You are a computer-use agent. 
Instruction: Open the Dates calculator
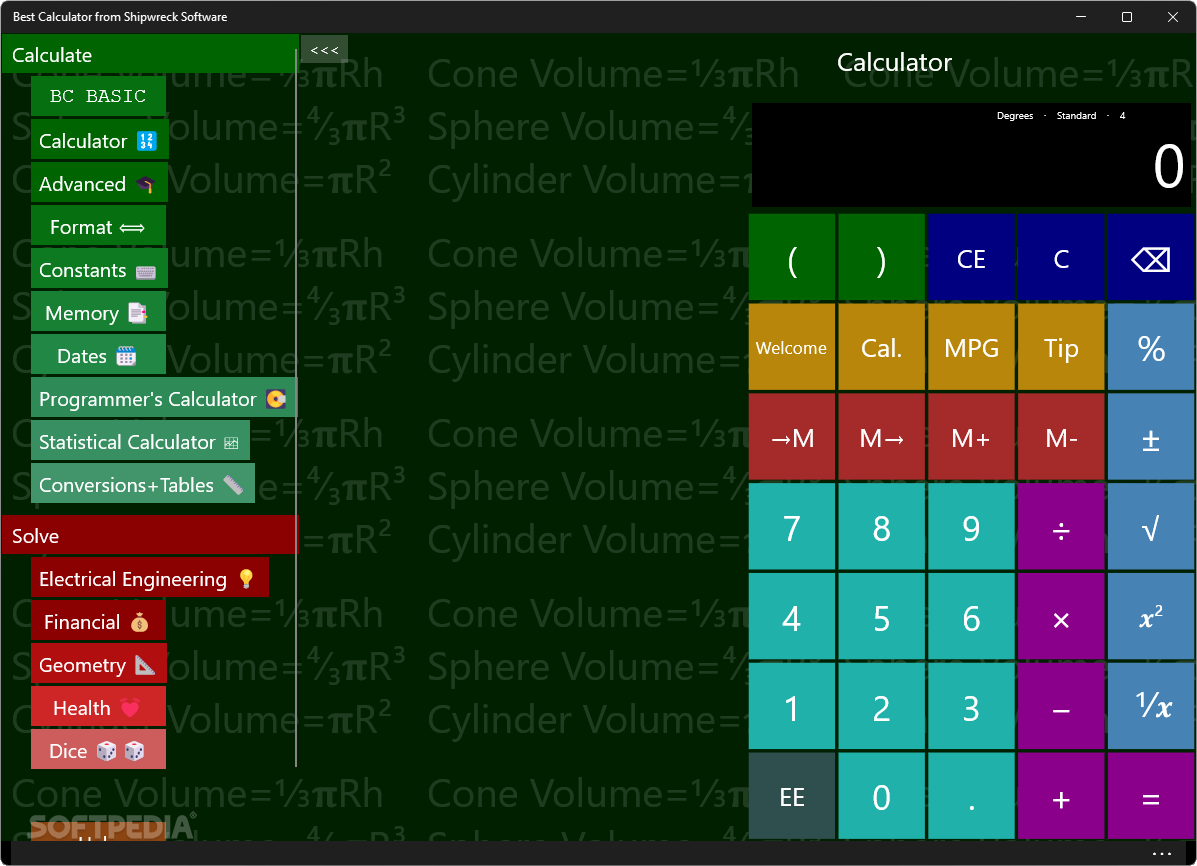[x=98, y=356]
